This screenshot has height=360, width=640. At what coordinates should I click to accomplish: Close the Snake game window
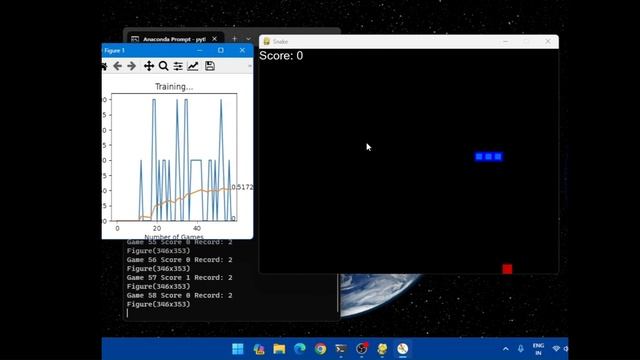[x=548, y=41]
